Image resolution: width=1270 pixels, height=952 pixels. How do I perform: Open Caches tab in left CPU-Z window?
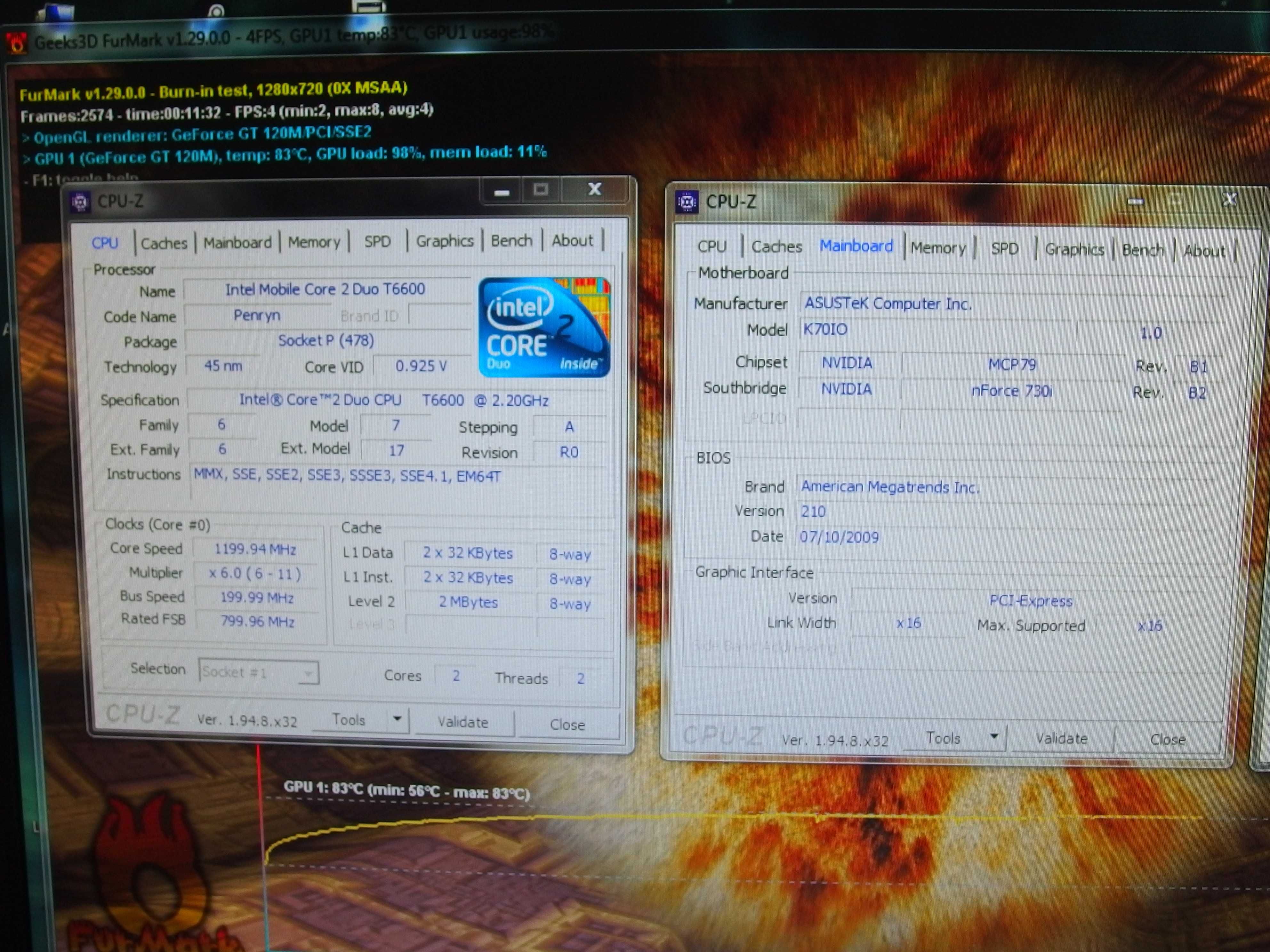[x=164, y=243]
